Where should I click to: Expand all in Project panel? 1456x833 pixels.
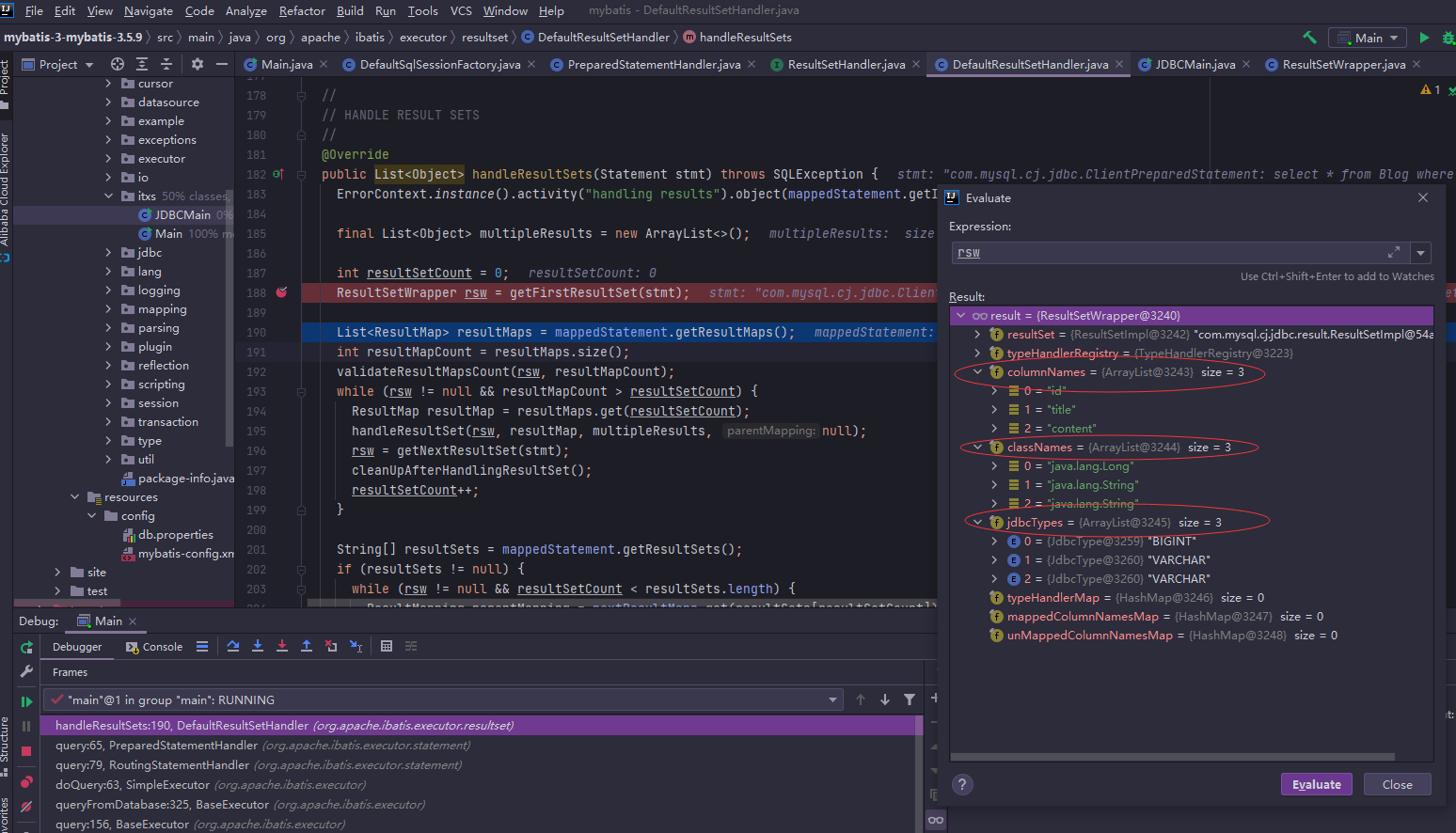(x=142, y=64)
